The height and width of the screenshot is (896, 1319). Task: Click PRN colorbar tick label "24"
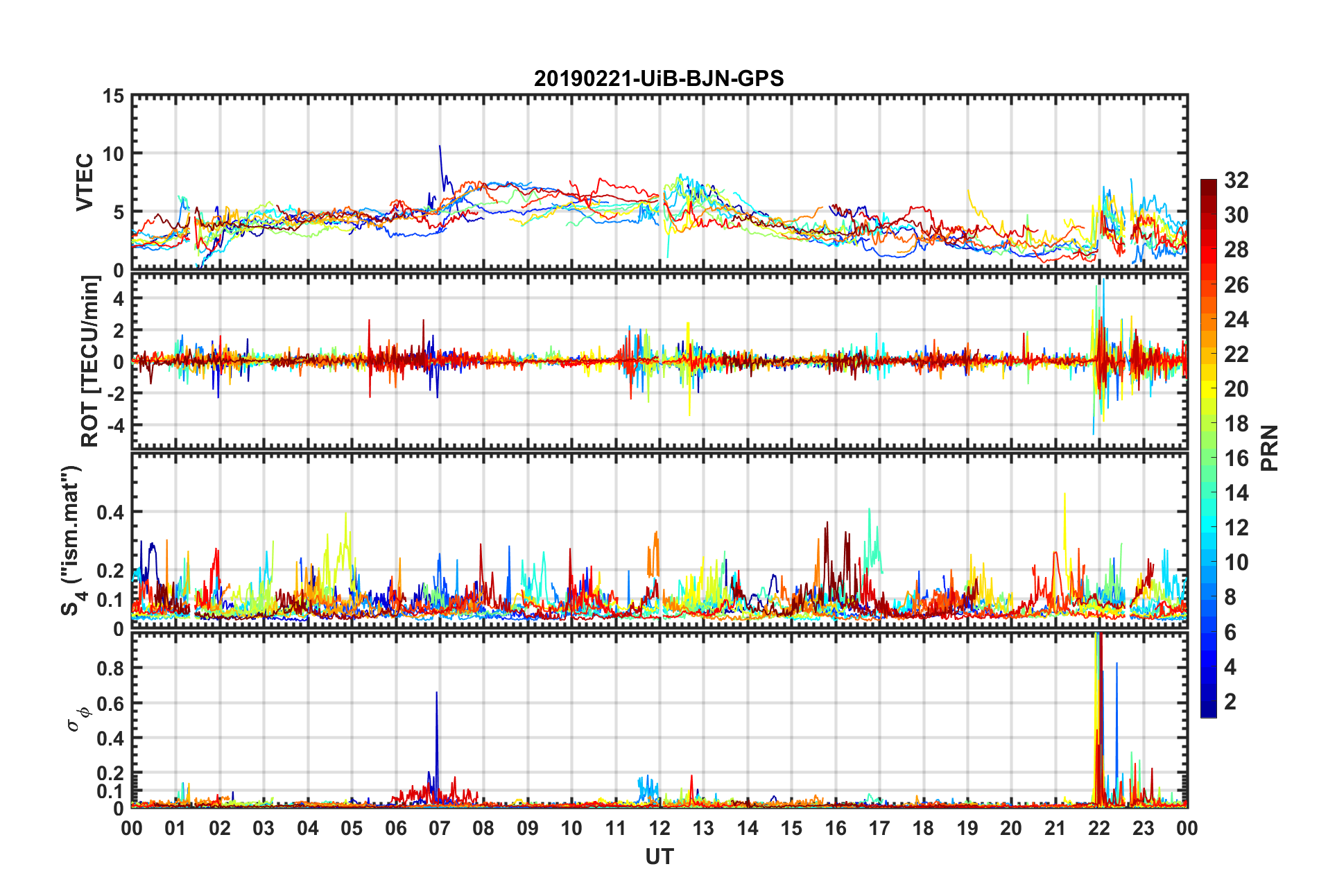point(1236,319)
